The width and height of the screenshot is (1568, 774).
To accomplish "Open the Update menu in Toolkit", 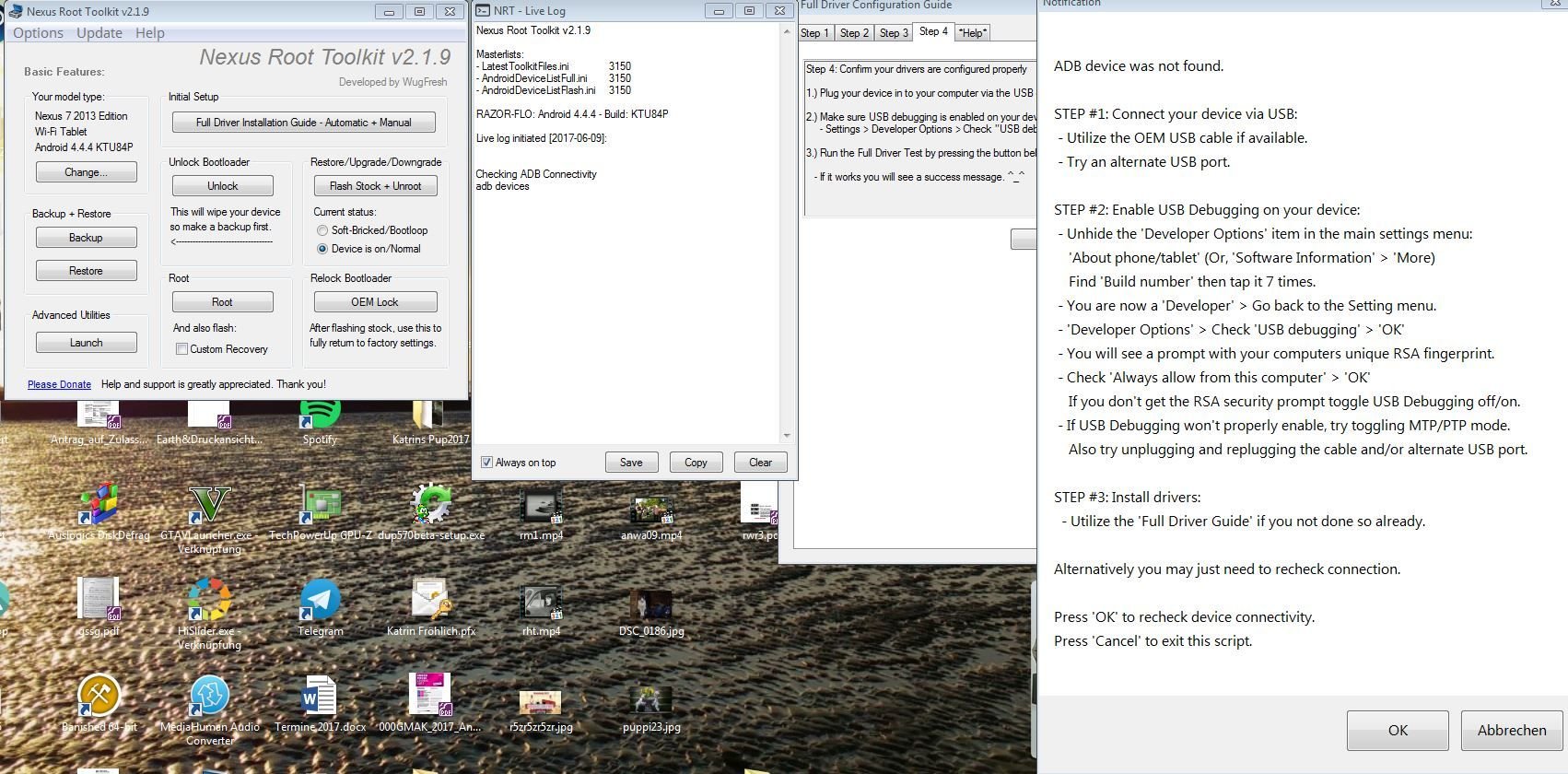I will click(99, 33).
